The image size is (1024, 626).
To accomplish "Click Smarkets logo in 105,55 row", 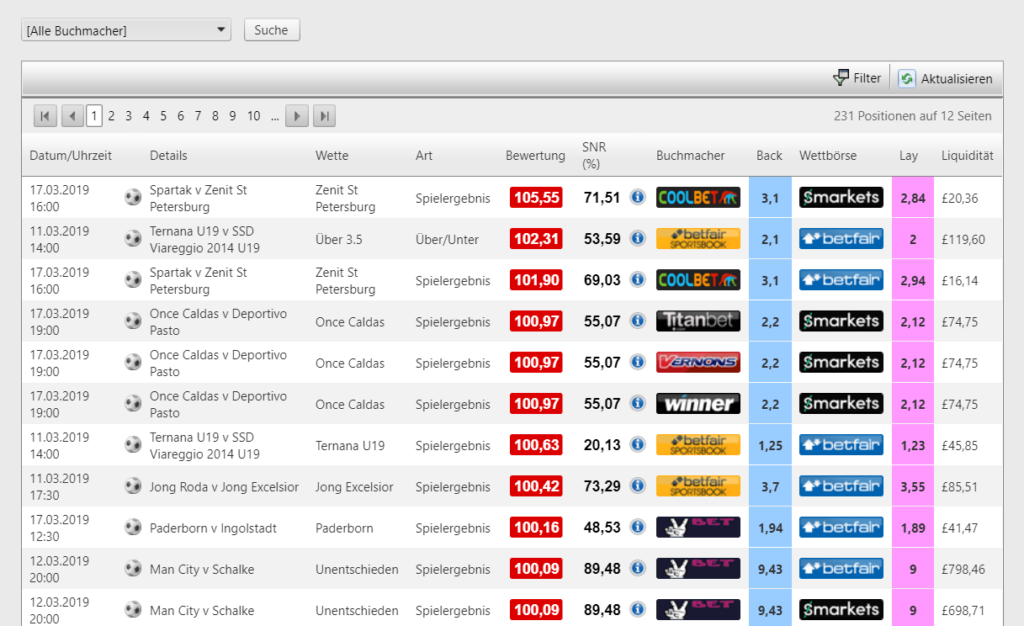I will pyautogui.click(x=841, y=197).
